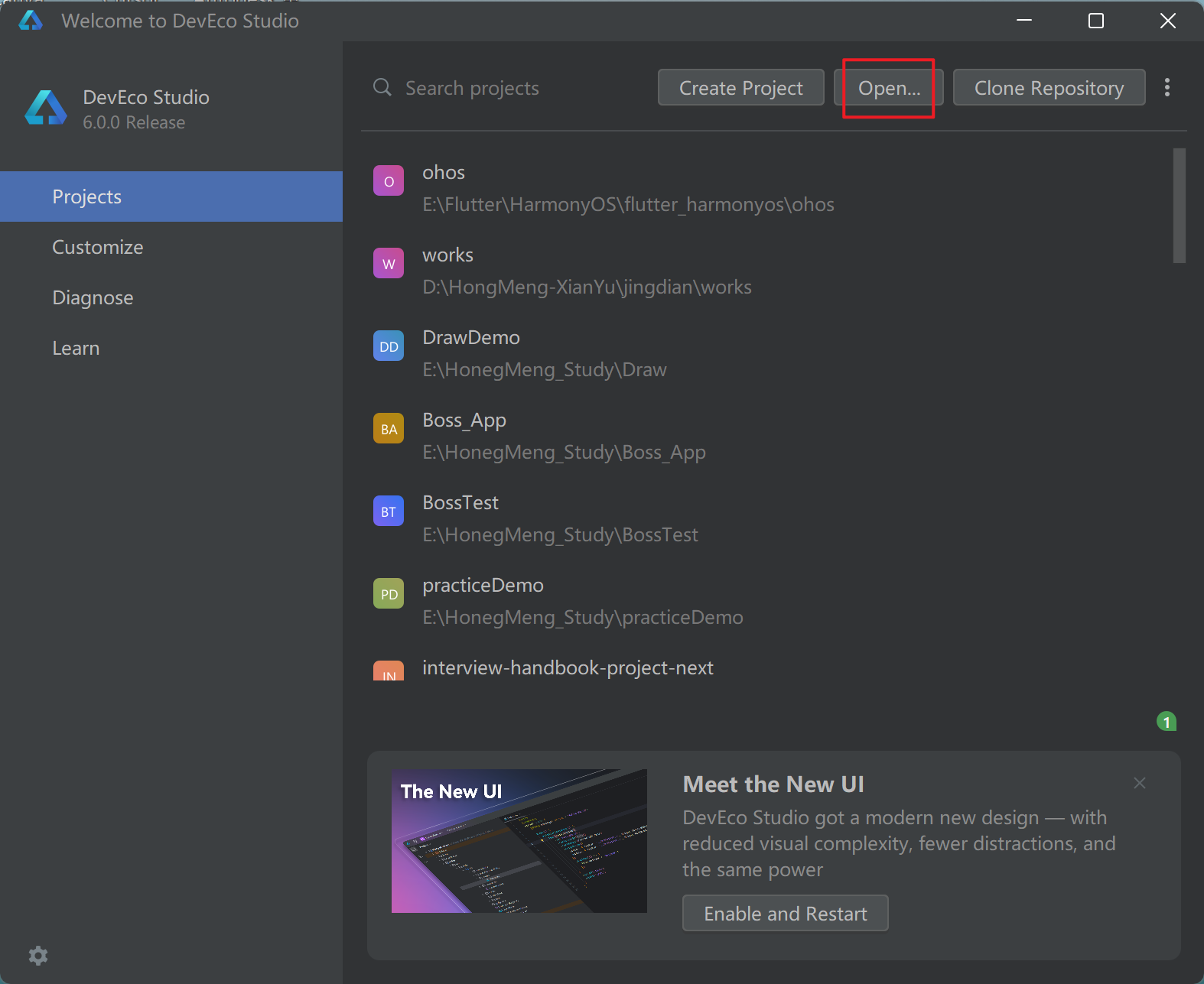Click The New UI preview thumbnail

519,841
